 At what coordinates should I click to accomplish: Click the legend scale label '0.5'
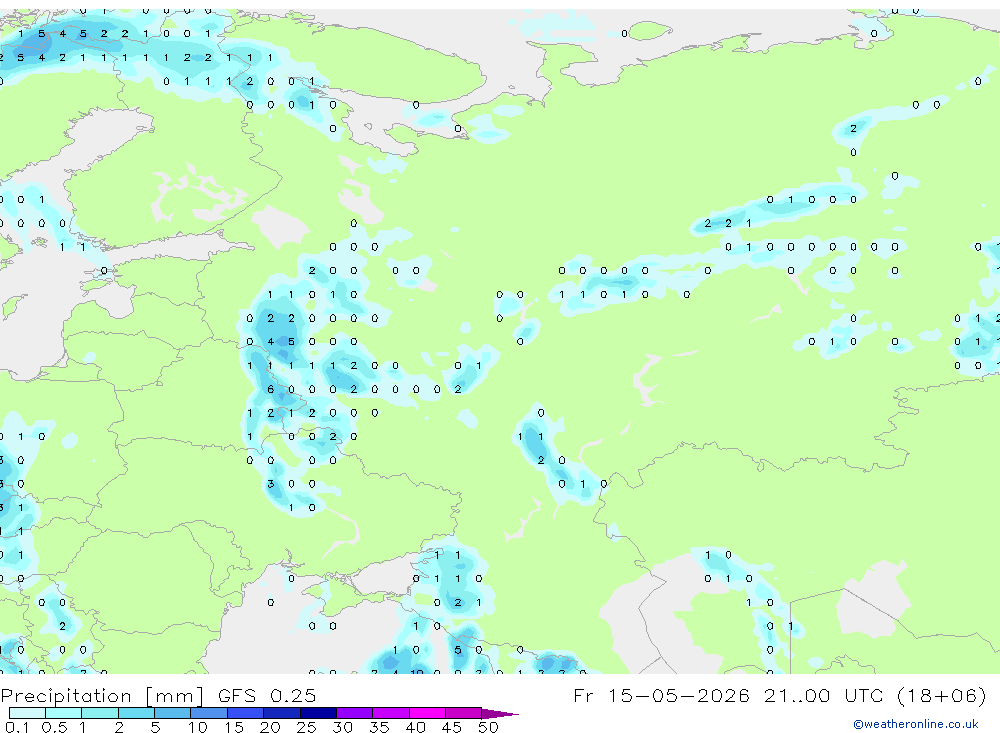(x=54, y=727)
